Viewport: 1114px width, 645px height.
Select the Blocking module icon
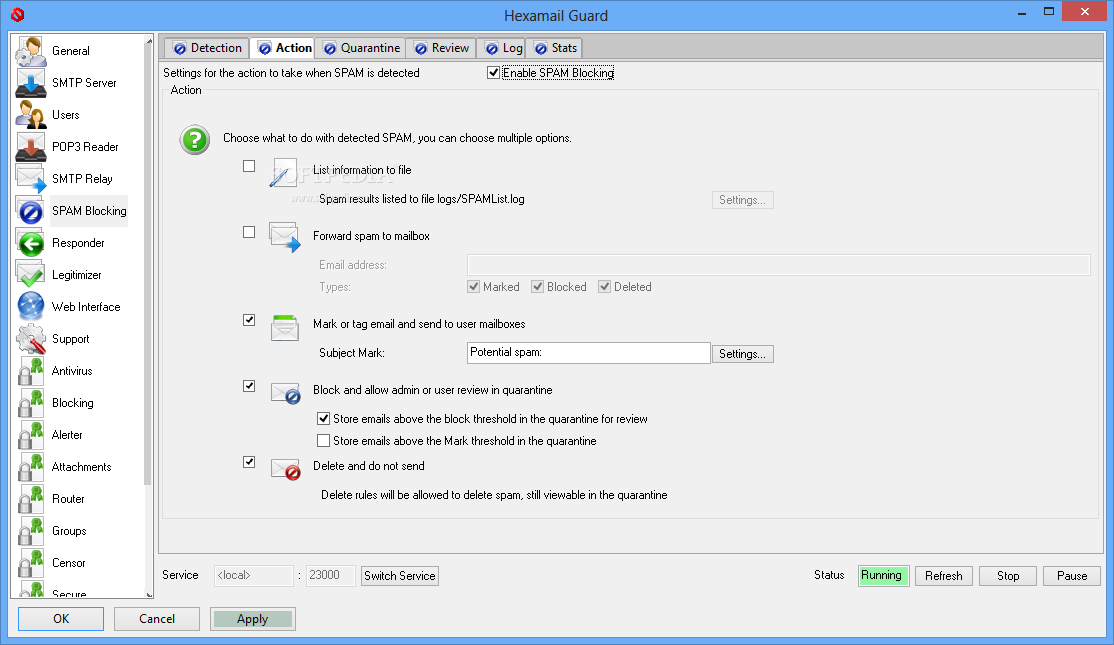point(31,403)
